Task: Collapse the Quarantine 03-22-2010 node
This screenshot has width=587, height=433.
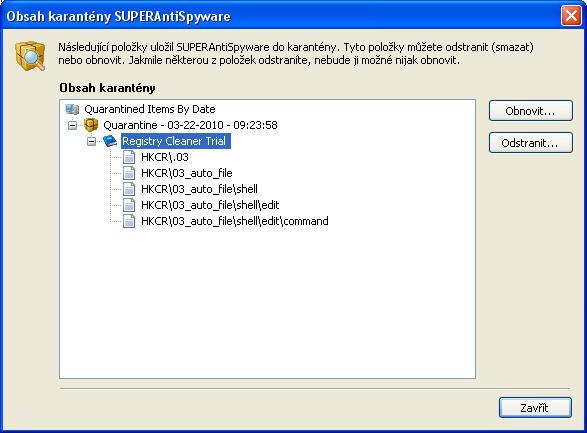Action: click(x=72, y=125)
